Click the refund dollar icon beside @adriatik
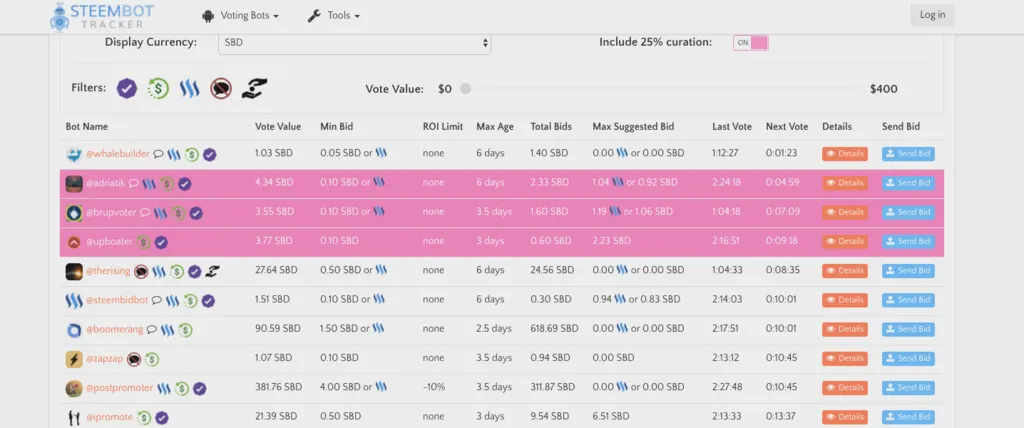This screenshot has width=1024, height=428. click(167, 184)
